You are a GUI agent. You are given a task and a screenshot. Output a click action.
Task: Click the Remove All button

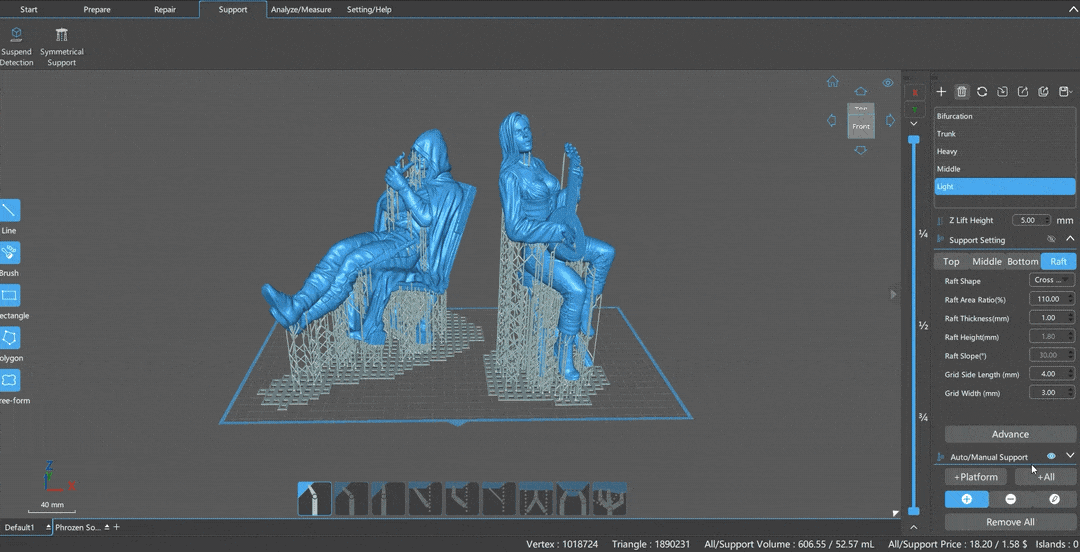point(1010,522)
